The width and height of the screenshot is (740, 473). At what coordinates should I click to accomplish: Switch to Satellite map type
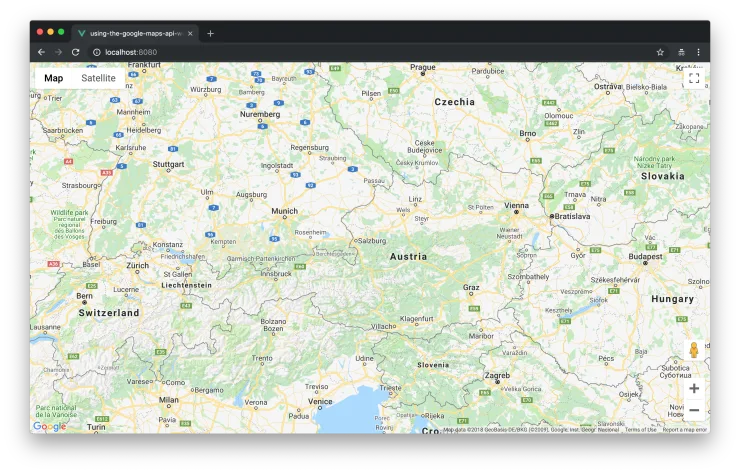pos(98,78)
